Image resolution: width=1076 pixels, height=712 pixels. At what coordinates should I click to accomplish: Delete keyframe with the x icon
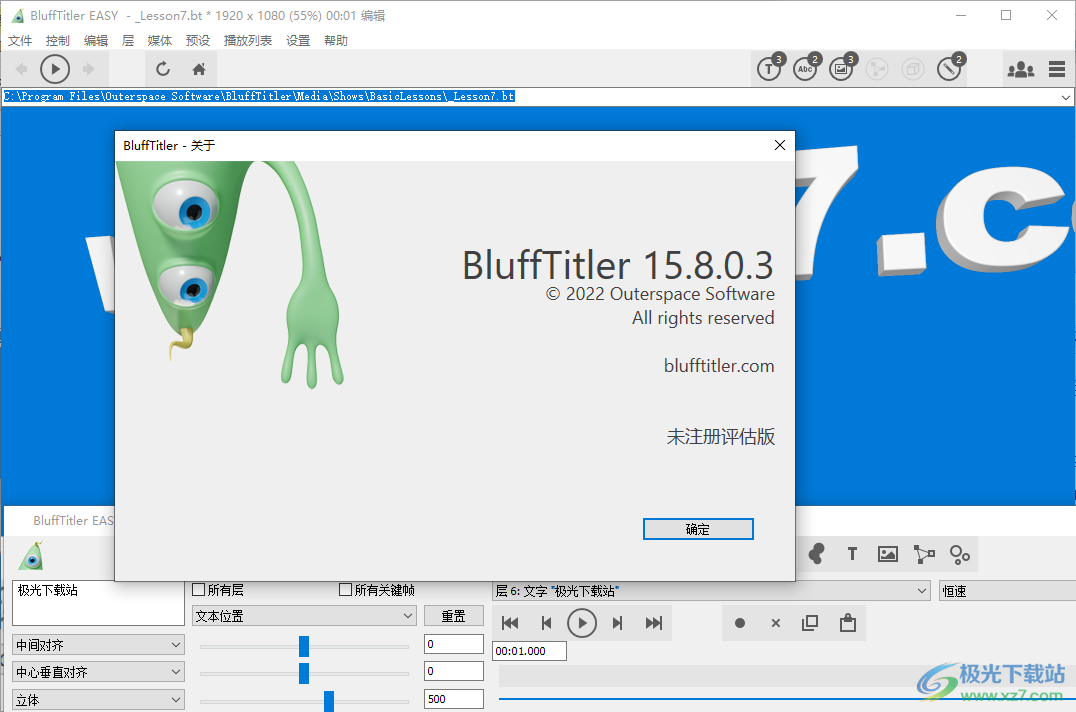pyautogui.click(x=775, y=623)
